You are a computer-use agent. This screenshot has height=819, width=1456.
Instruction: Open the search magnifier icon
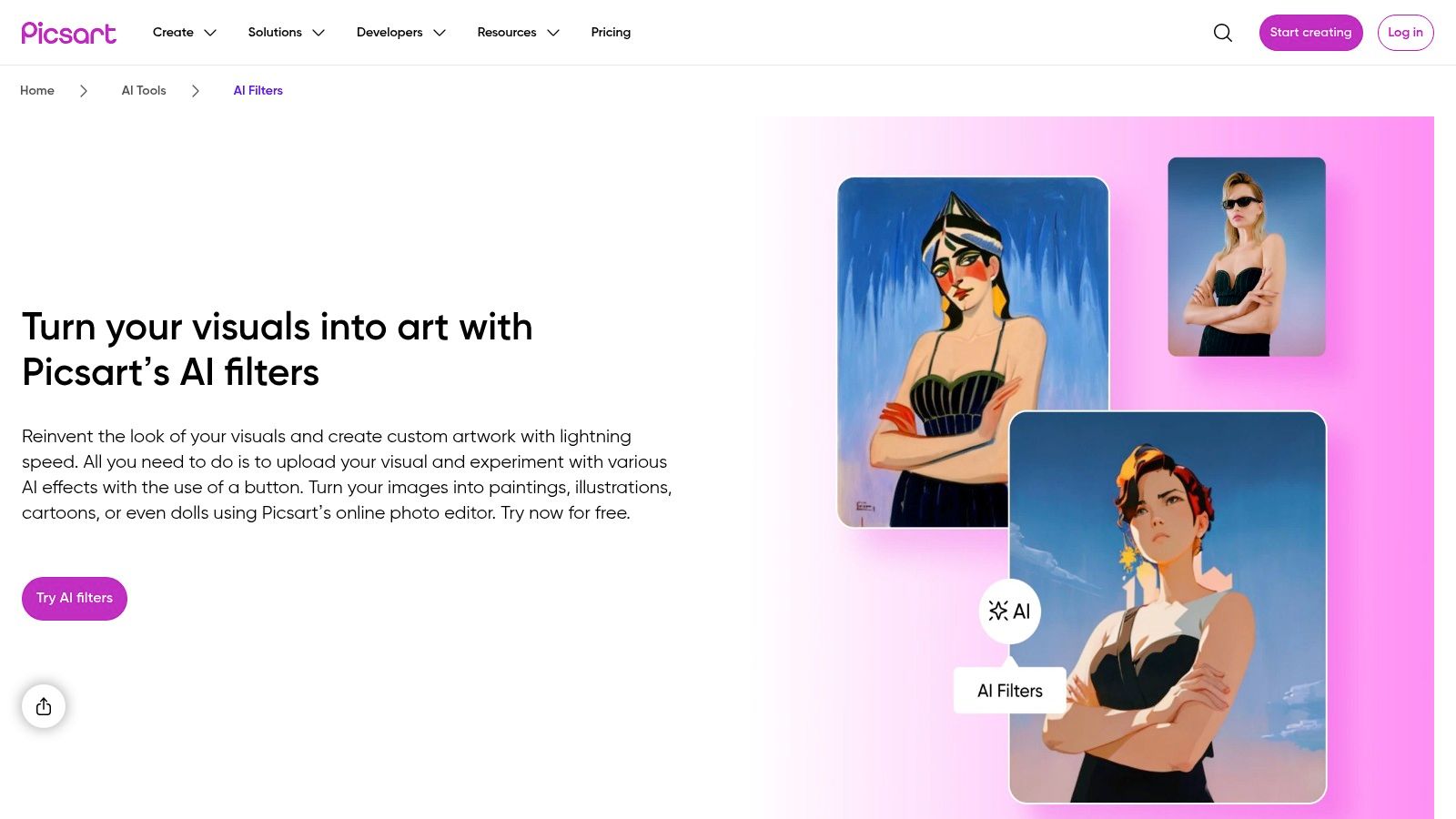(x=1223, y=33)
